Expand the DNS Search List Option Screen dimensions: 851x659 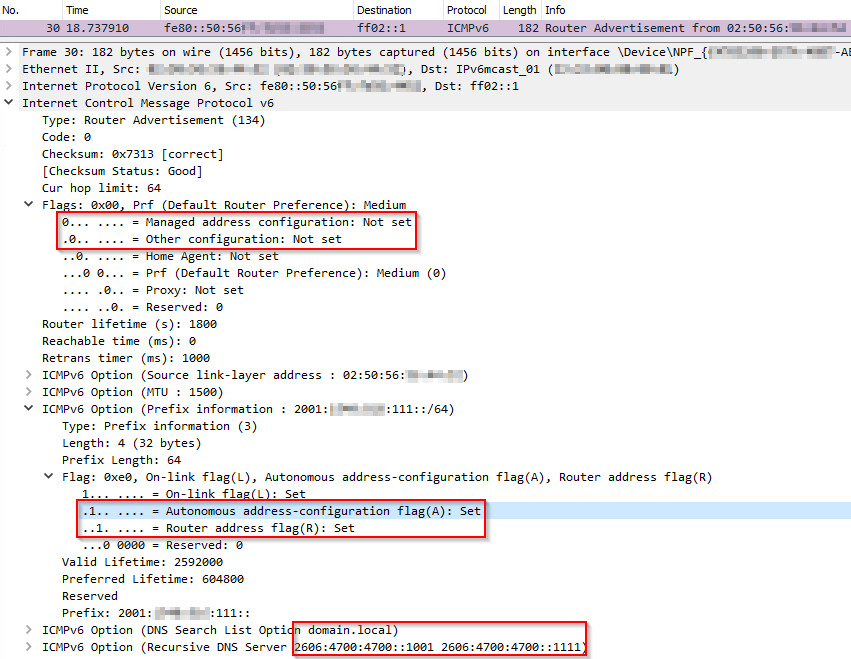coord(29,630)
